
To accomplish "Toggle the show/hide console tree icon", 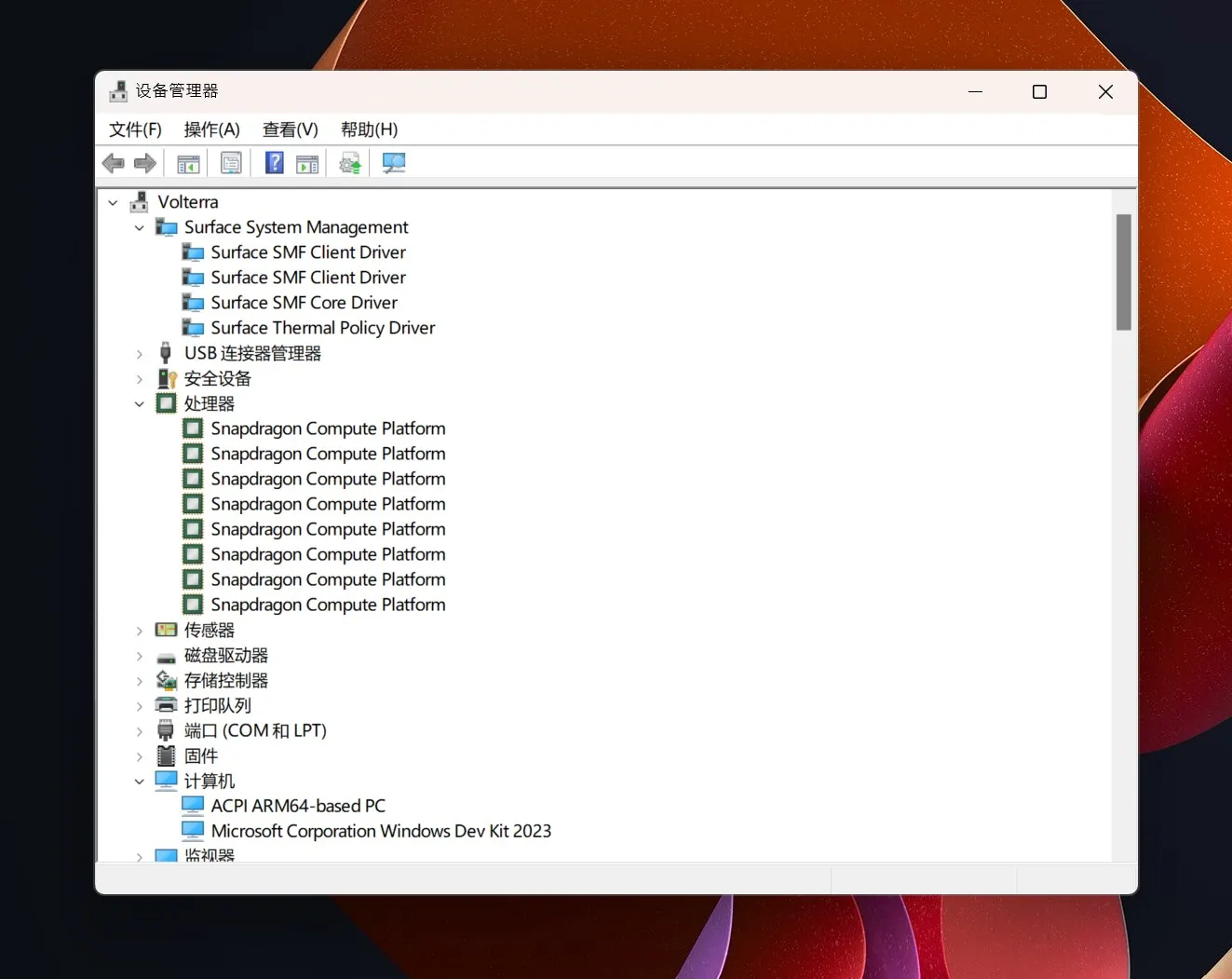I will (x=188, y=164).
